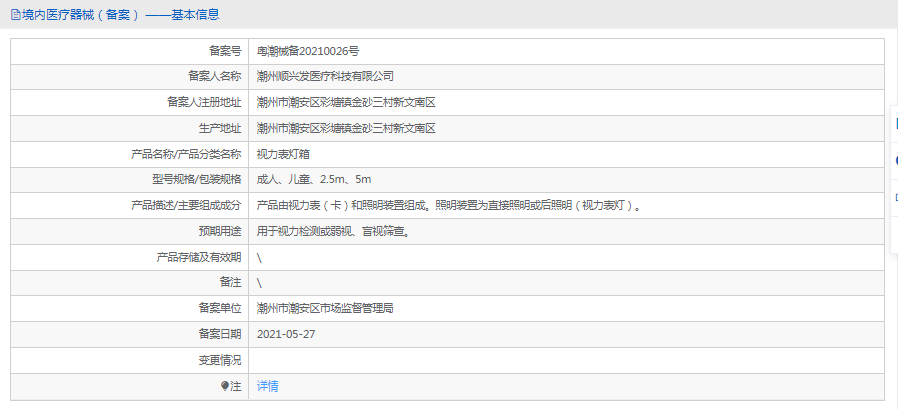
Task: Select the date 2021-05-27
Action: (x=286, y=334)
